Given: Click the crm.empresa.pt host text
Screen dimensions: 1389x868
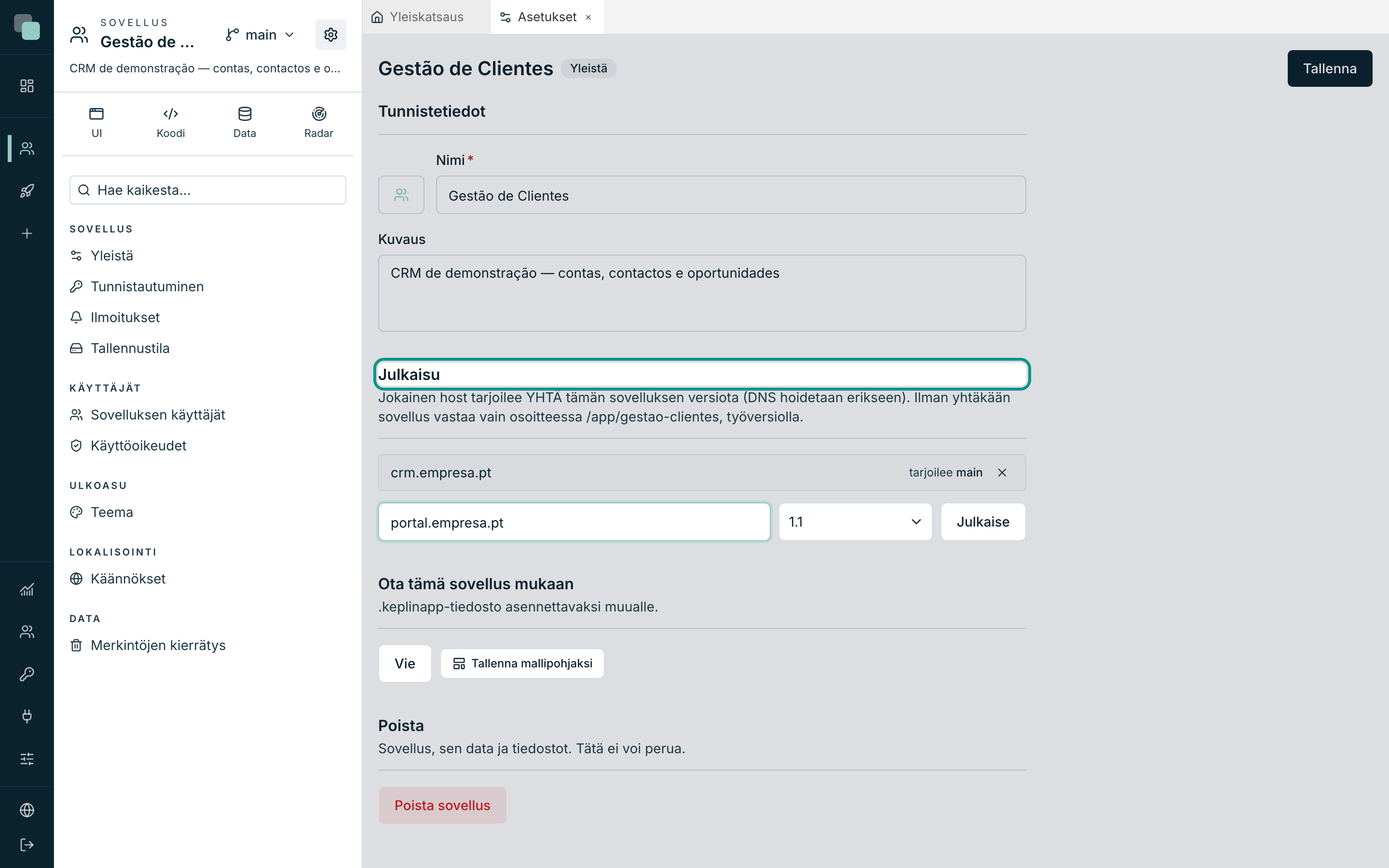Looking at the screenshot, I should [x=441, y=473].
